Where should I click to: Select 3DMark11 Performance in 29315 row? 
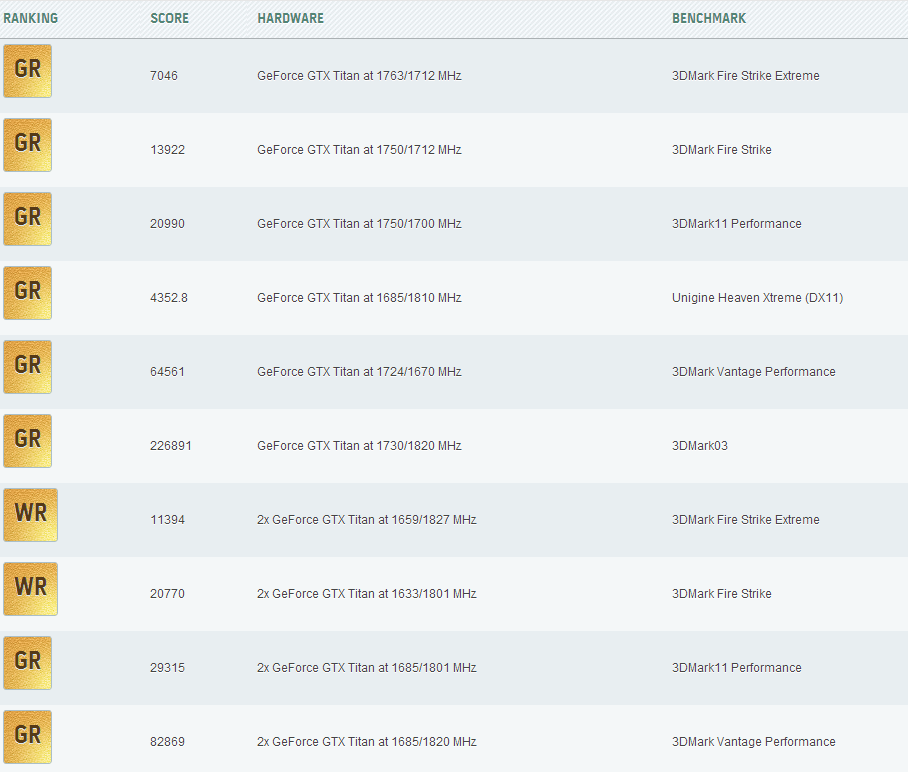coord(737,668)
